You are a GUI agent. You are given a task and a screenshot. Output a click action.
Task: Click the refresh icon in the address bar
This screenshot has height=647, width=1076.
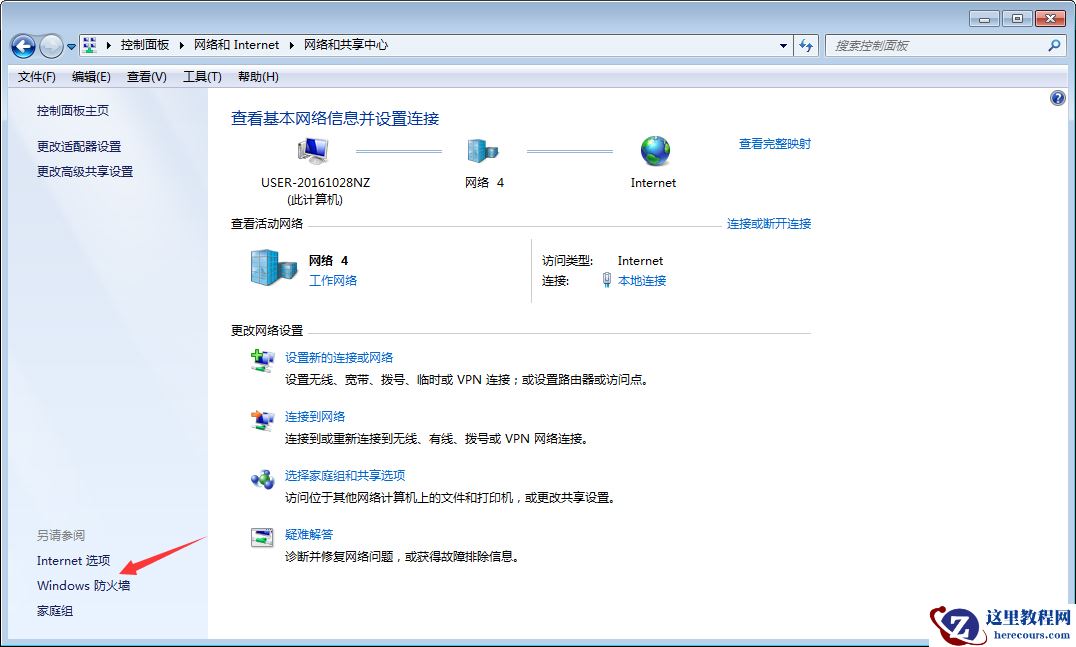pyautogui.click(x=806, y=45)
